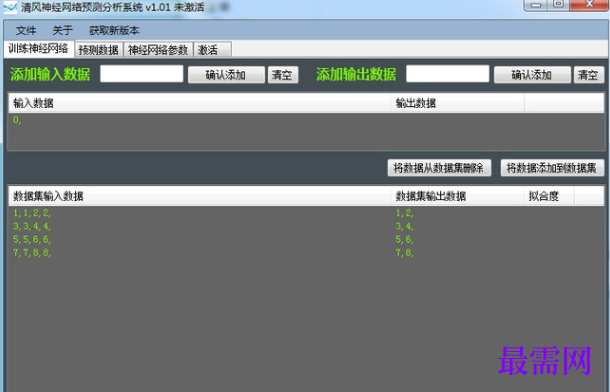Screen dimensions: 610x392
Task: Switch to the 预测数据 tab
Action: pyautogui.click(x=99, y=50)
